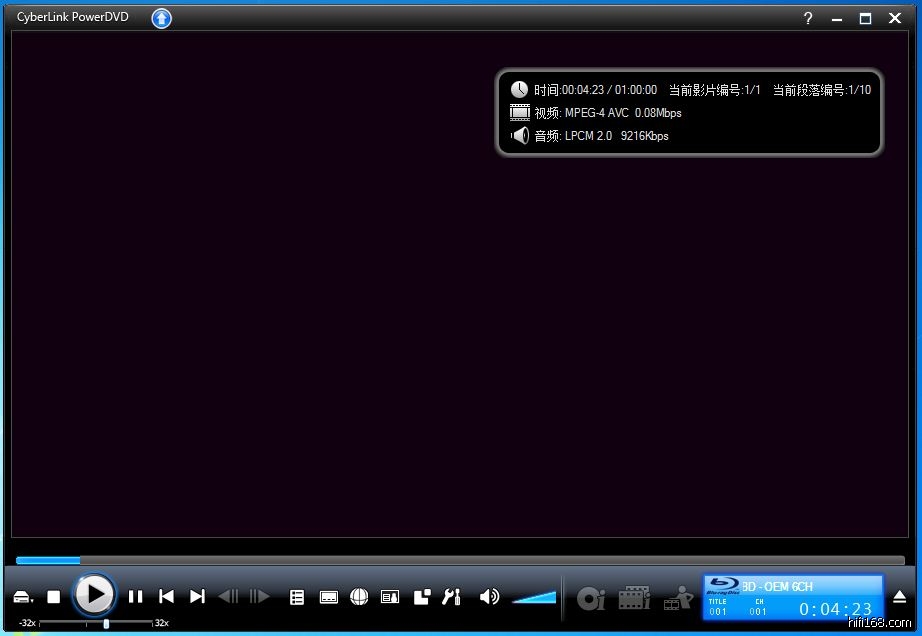The width and height of the screenshot is (922, 636).
Task: Skip to the next chapter
Action: point(198,597)
